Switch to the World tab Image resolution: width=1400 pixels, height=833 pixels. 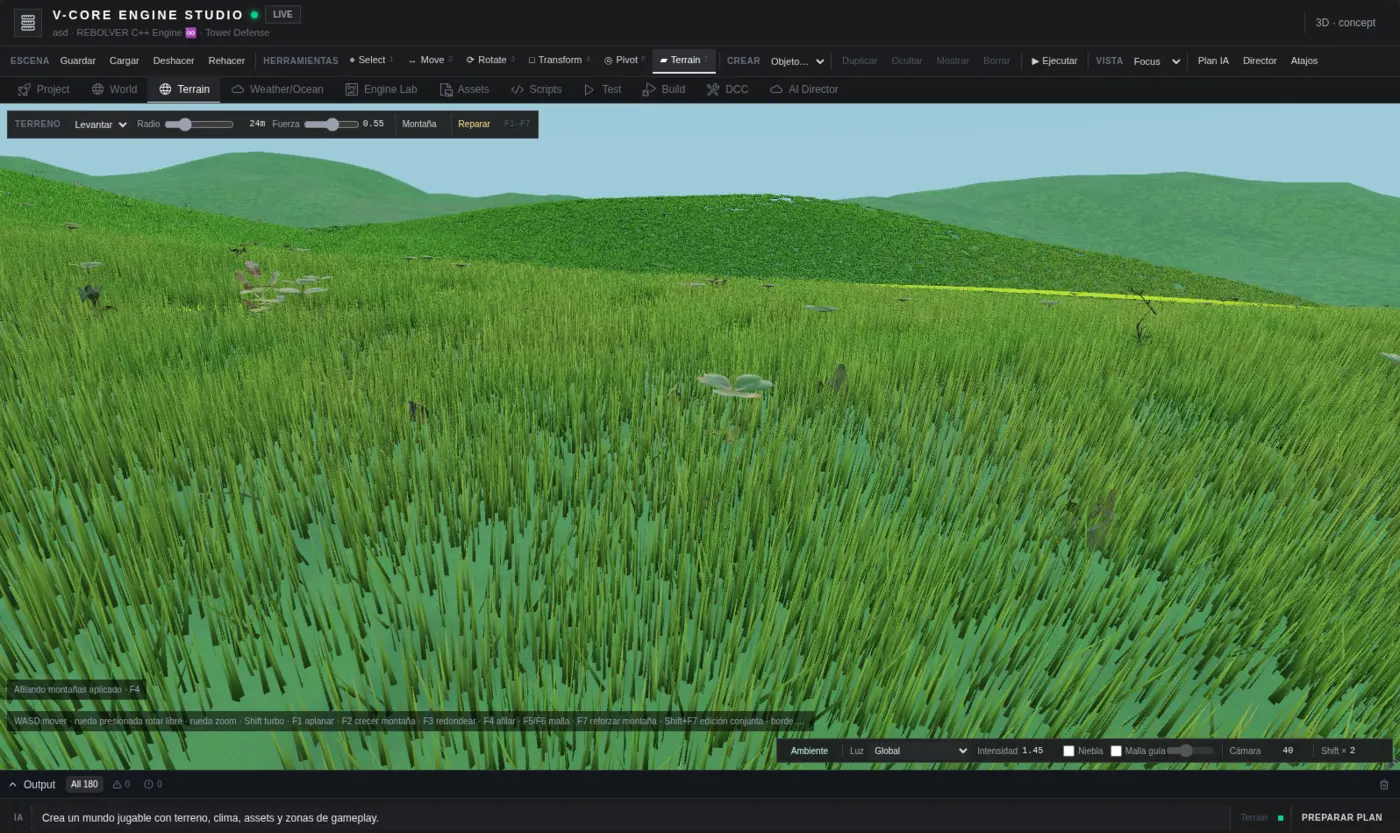pos(114,89)
